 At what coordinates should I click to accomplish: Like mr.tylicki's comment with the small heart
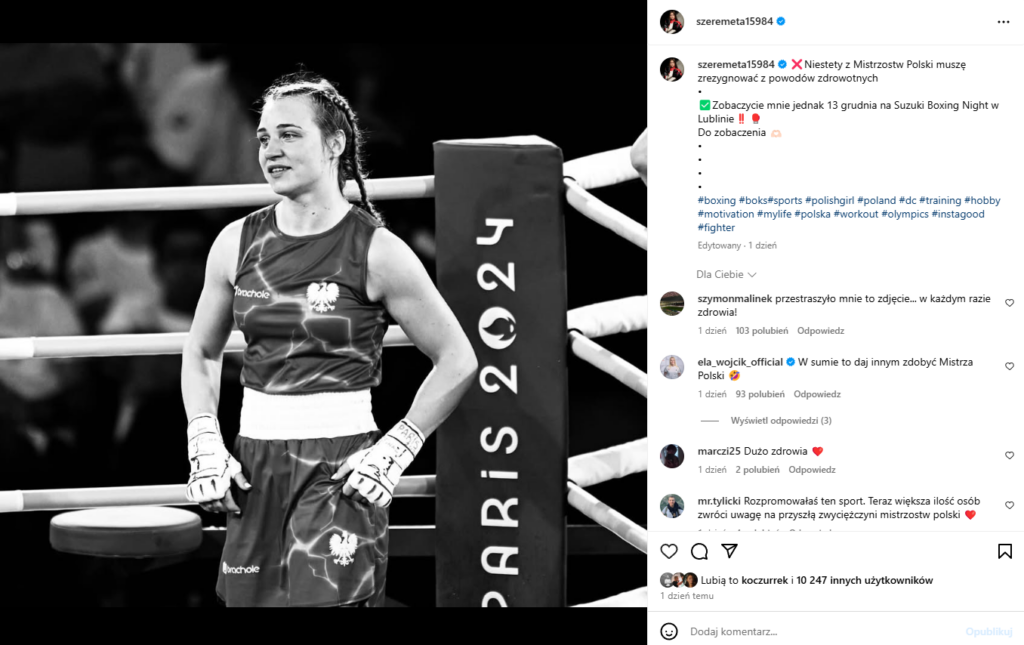click(x=1009, y=505)
